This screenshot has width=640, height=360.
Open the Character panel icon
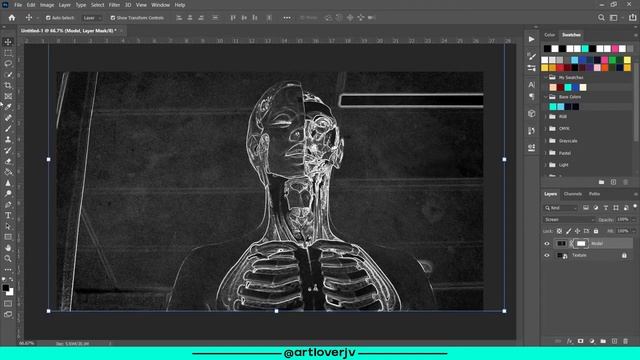click(x=531, y=84)
